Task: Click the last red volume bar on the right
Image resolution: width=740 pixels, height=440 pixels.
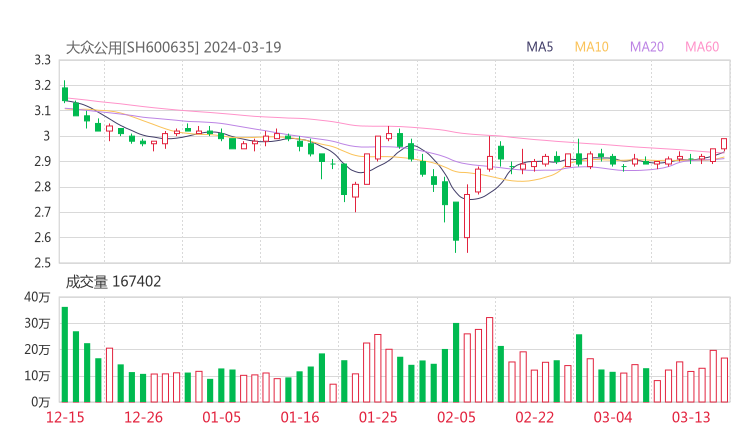Action: pyautogui.click(x=724, y=380)
